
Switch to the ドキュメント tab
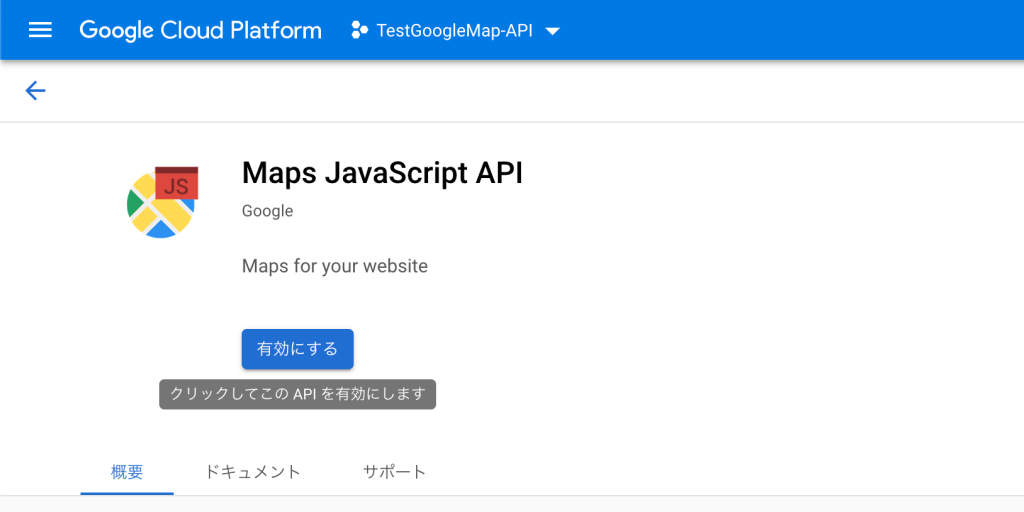click(x=253, y=472)
